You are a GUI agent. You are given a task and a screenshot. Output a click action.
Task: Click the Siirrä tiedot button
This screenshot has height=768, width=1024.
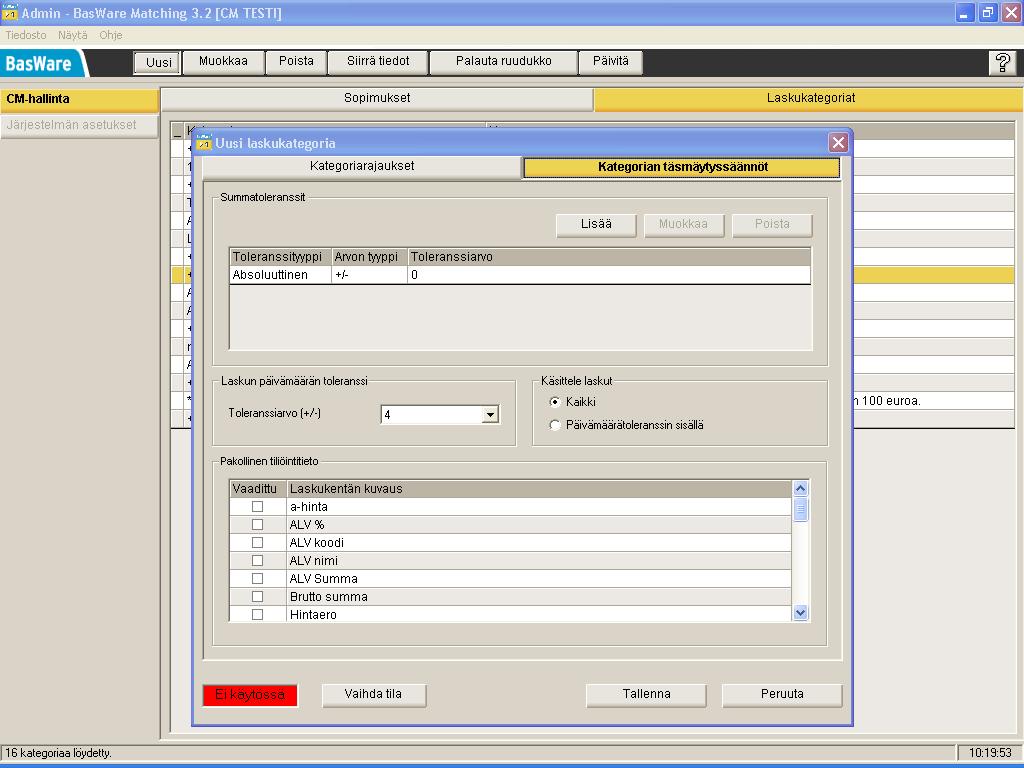377,62
